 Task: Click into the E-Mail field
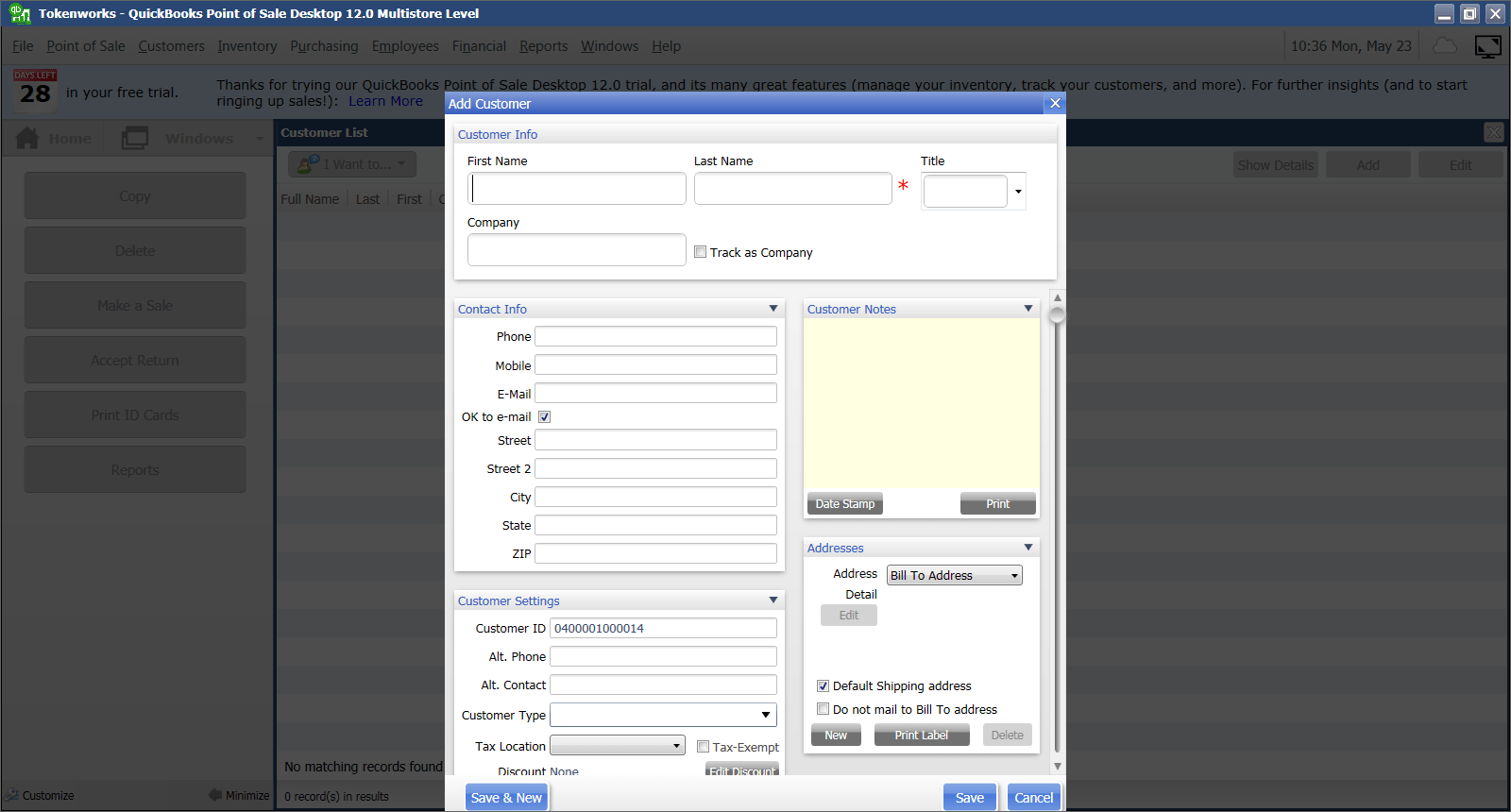pos(656,393)
